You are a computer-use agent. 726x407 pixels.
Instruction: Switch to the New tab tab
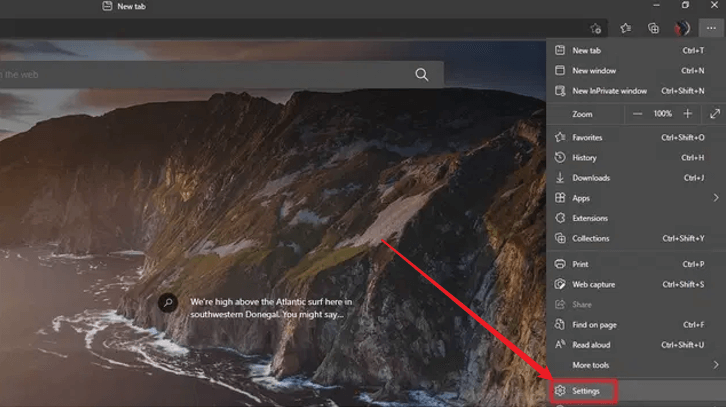coord(130,6)
